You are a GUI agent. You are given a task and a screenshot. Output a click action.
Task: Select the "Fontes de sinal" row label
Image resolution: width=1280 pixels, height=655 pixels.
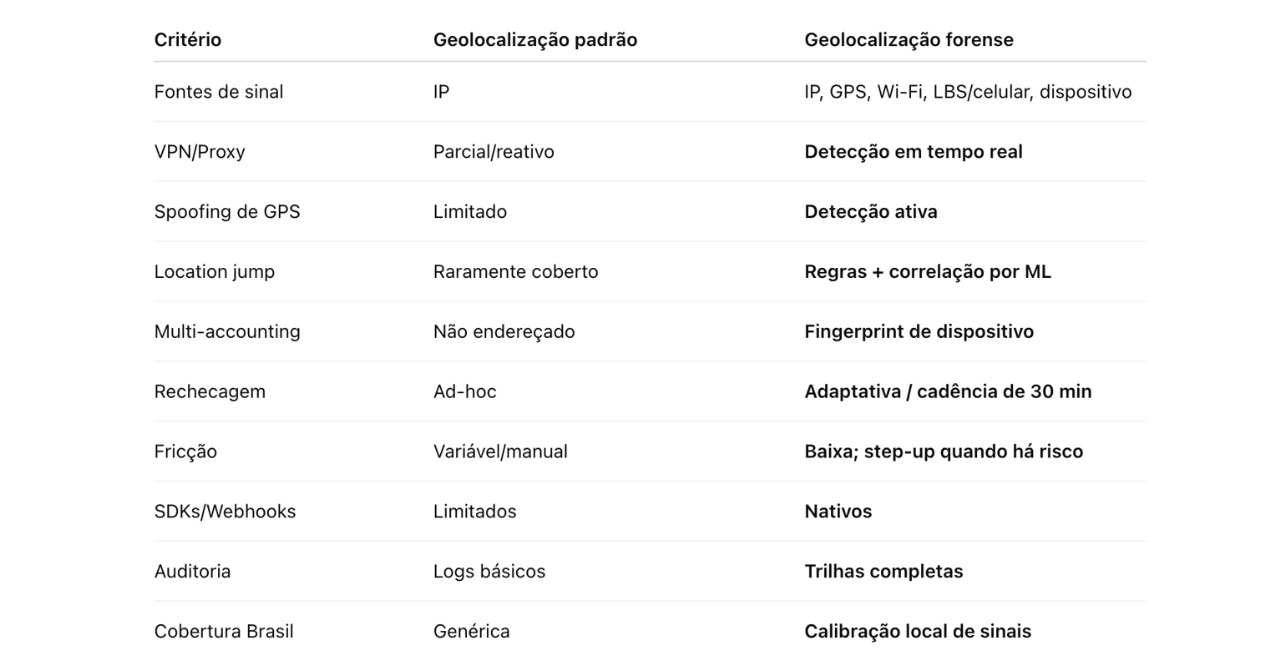219,92
